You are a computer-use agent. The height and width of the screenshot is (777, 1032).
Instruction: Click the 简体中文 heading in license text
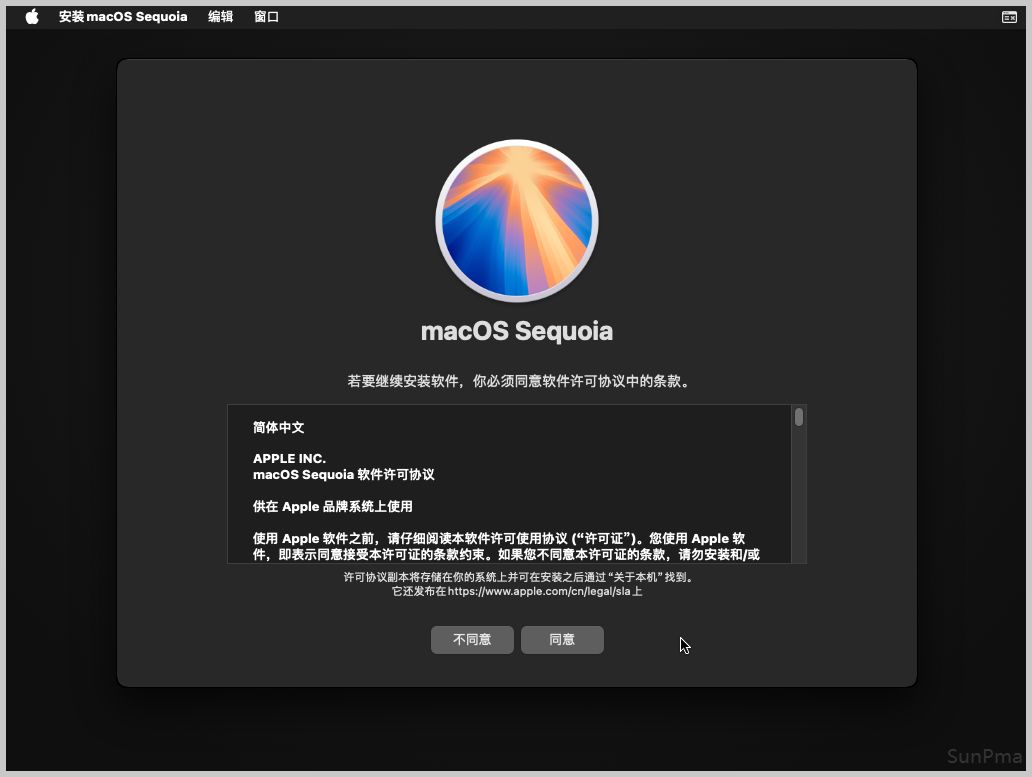coord(278,427)
